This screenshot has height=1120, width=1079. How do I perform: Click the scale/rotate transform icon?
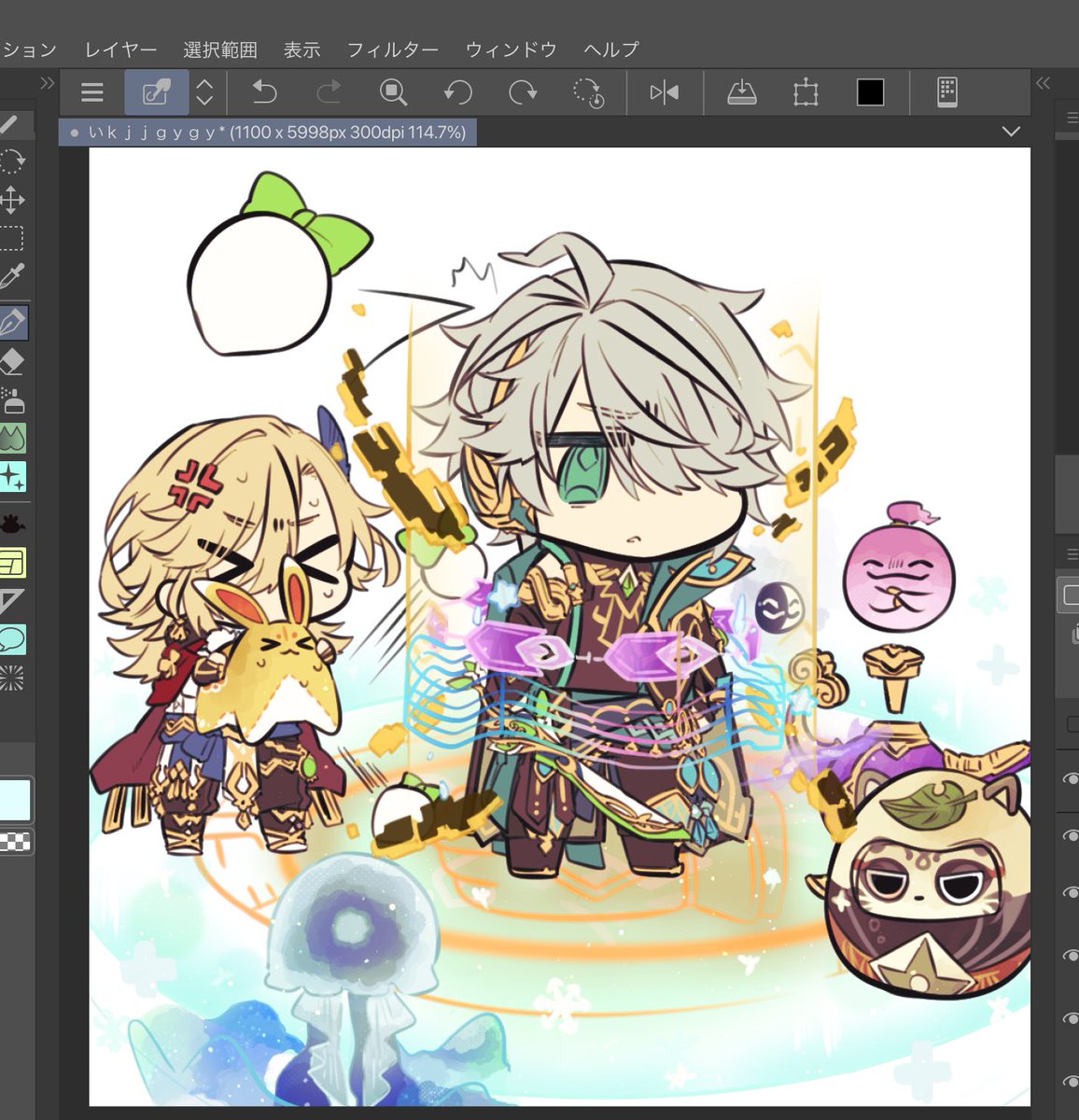(806, 92)
